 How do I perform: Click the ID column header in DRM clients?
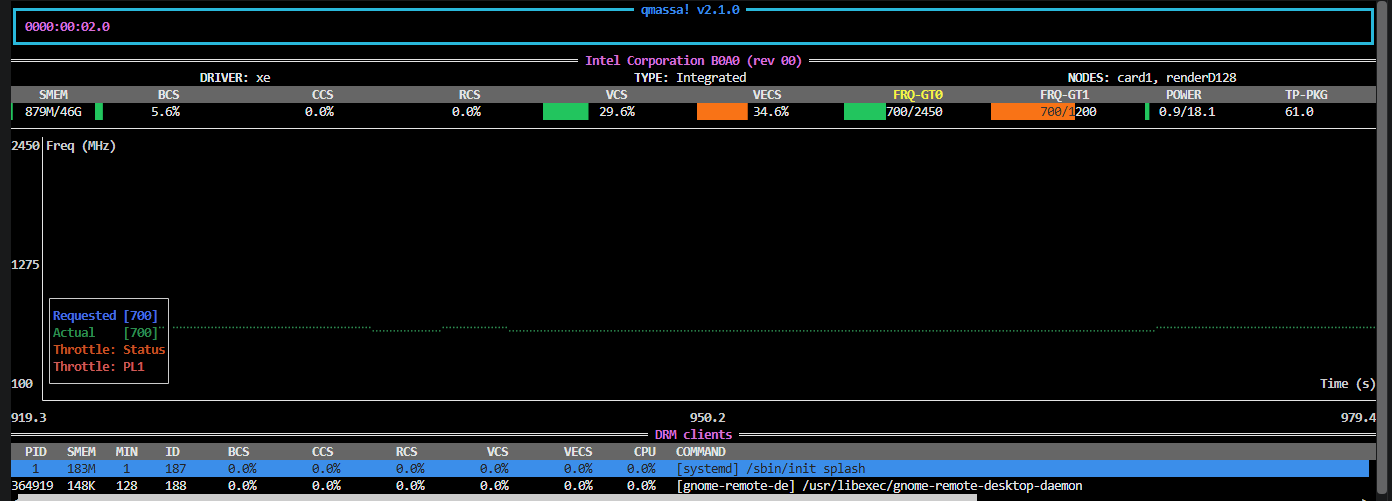[172, 452]
